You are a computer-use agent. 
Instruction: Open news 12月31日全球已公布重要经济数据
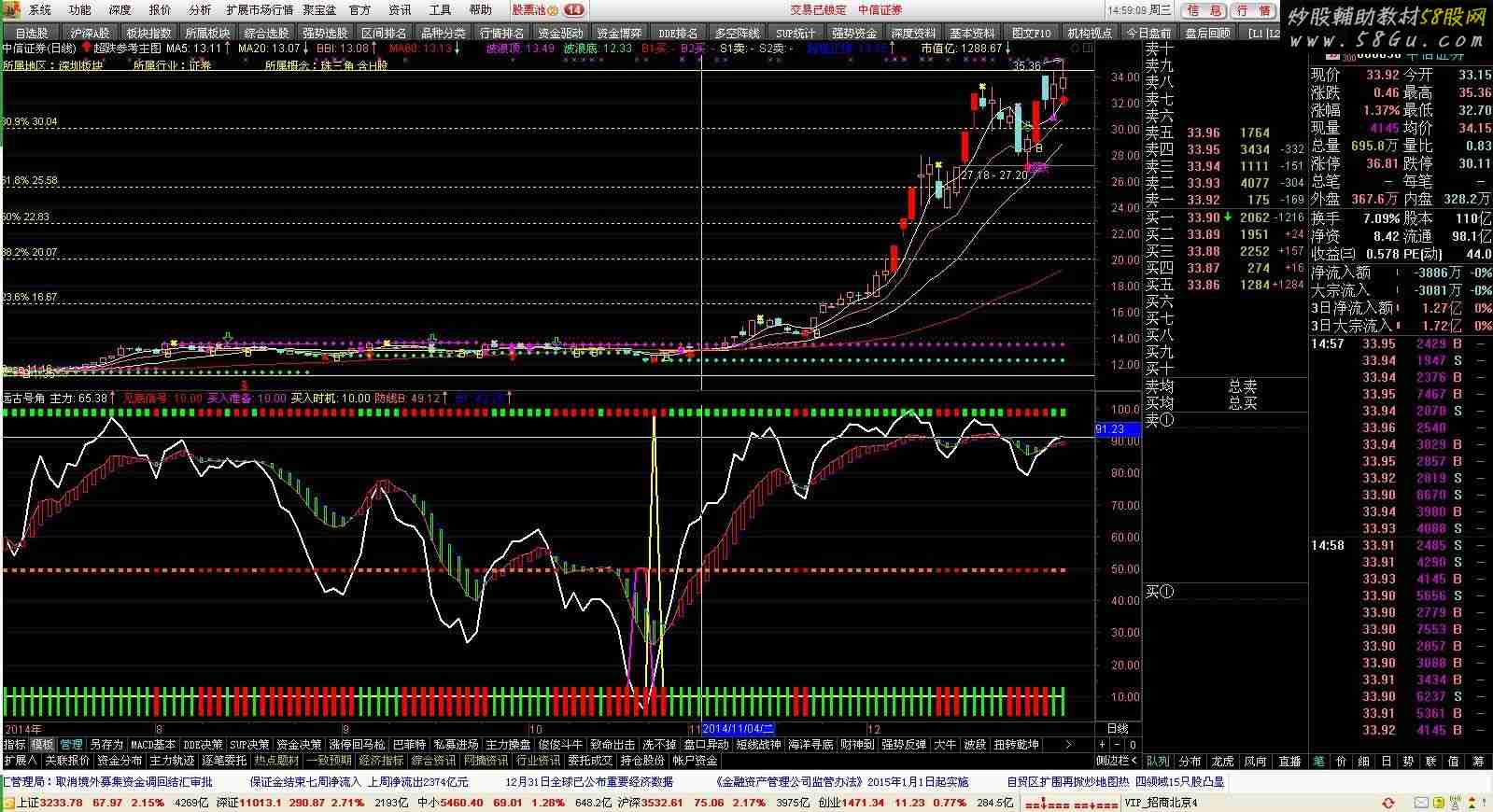click(x=589, y=782)
